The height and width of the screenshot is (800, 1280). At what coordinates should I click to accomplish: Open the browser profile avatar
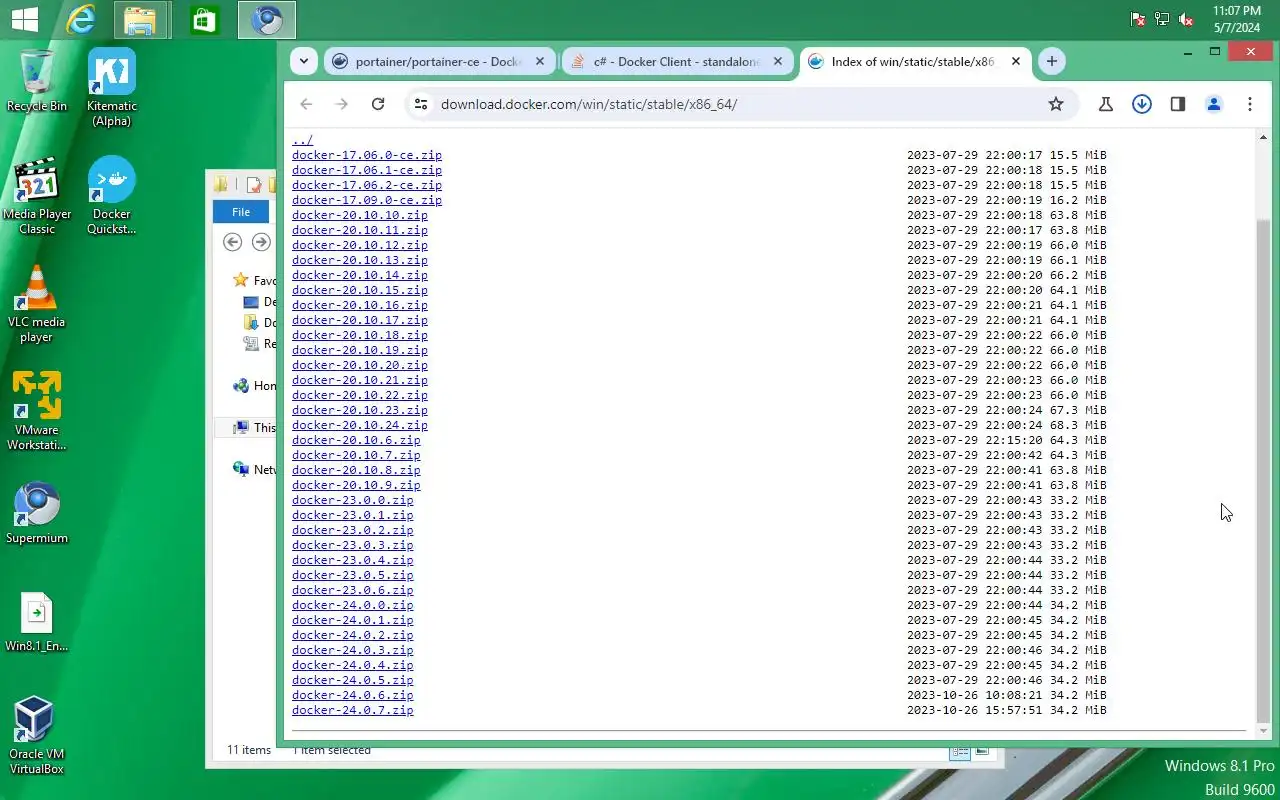1214,104
